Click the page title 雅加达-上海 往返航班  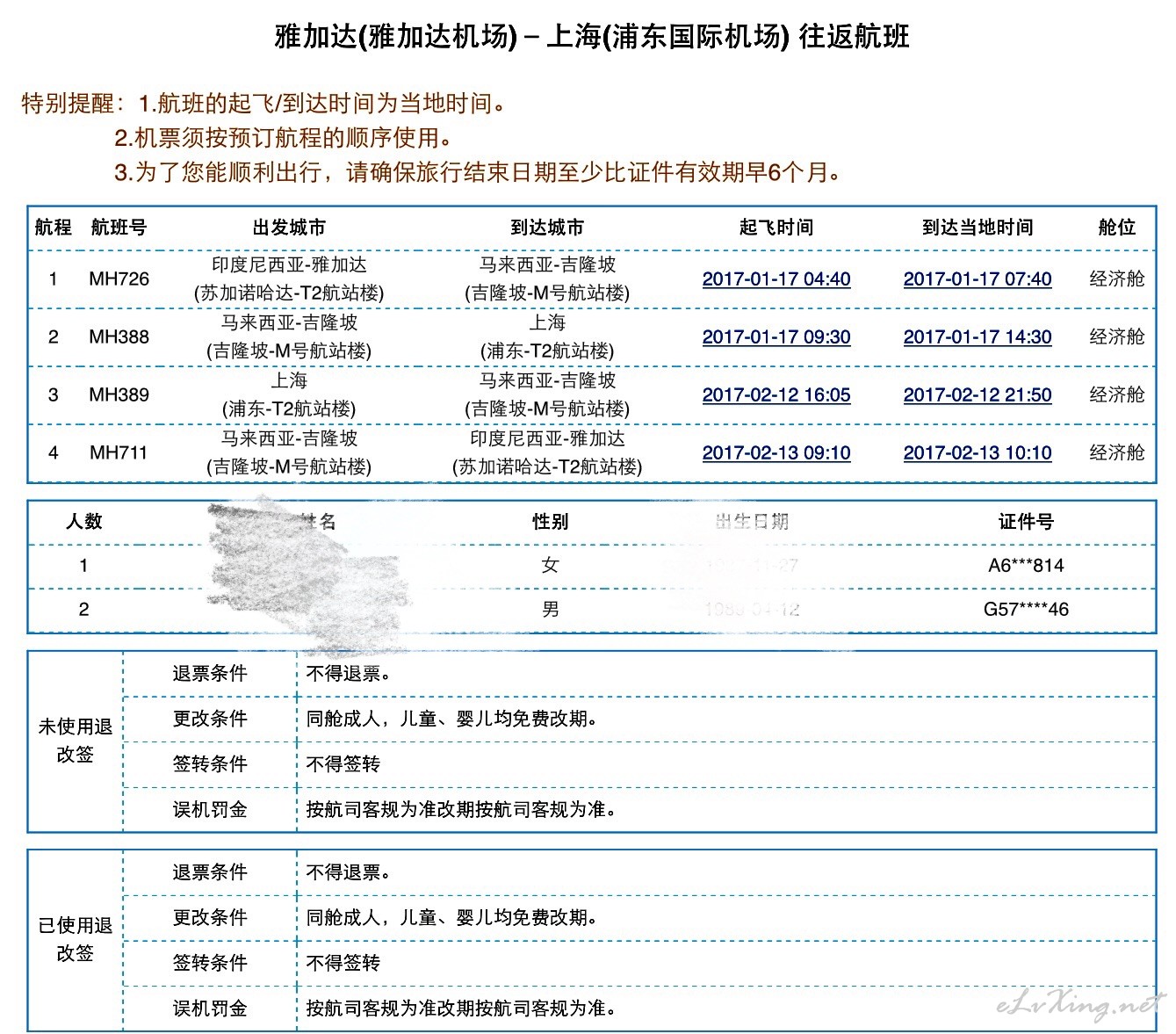(593, 37)
